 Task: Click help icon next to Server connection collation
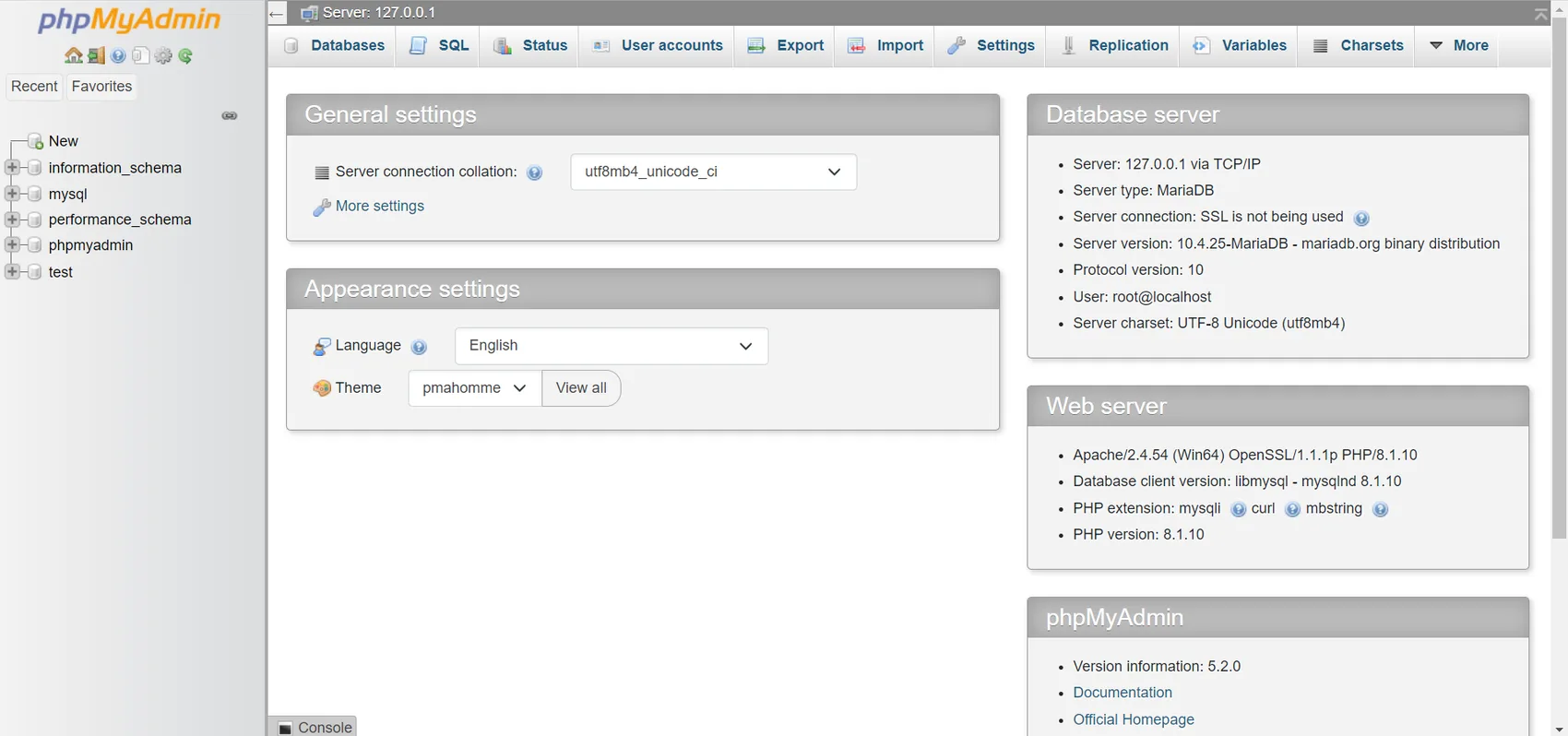point(534,172)
